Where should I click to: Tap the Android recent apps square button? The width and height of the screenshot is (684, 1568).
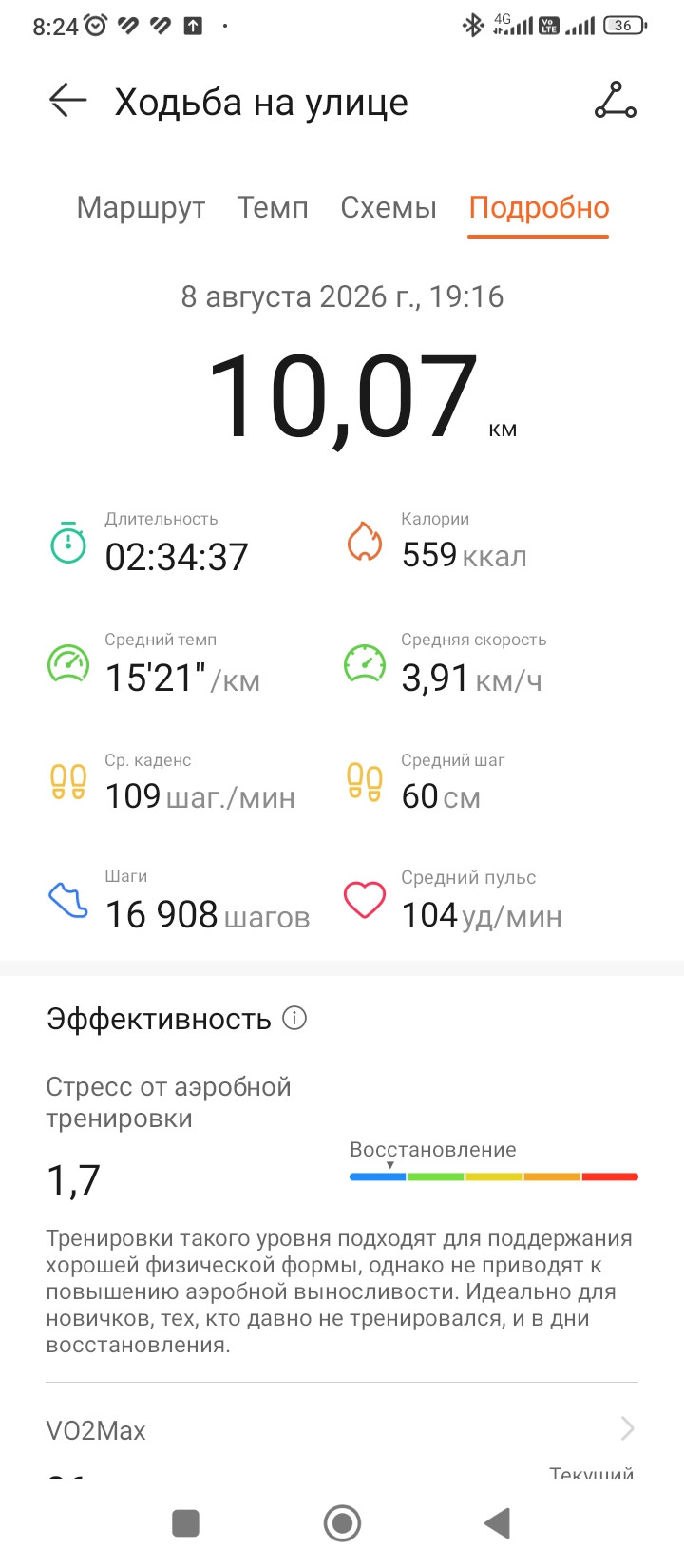pos(185,1523)
